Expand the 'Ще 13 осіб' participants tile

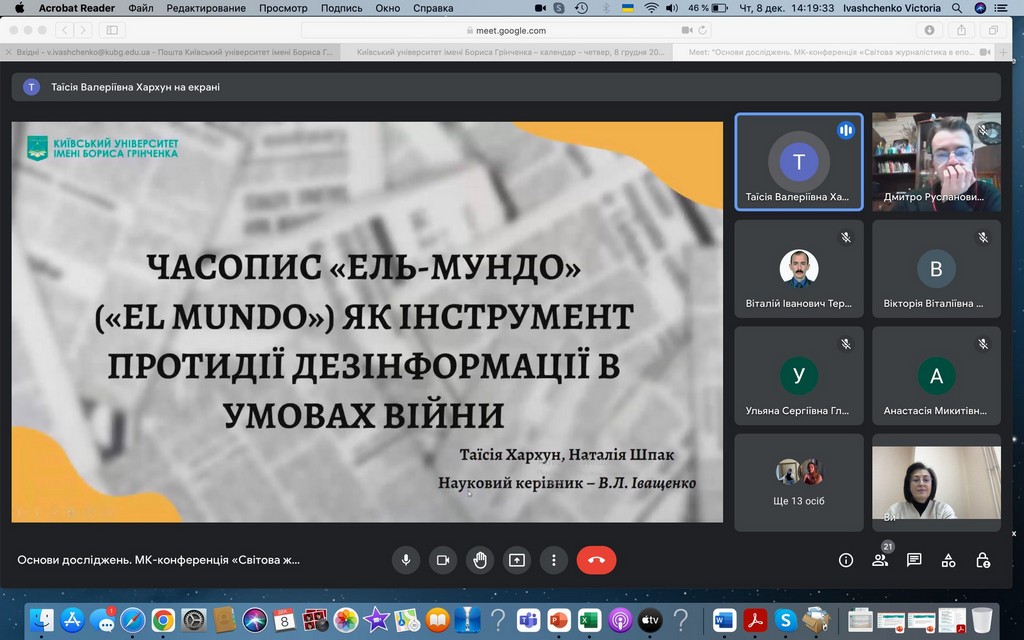pyautogui.click(x=798, y=481)
